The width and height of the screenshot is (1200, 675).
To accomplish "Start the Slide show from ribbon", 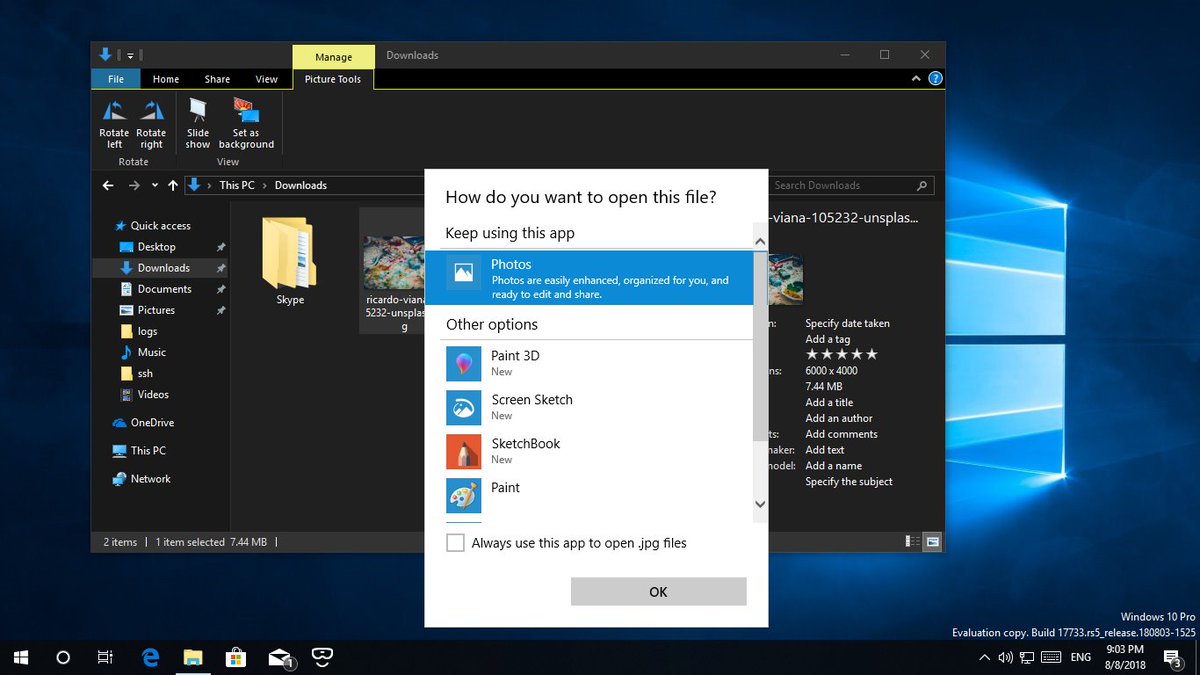I will pos(198,124).
